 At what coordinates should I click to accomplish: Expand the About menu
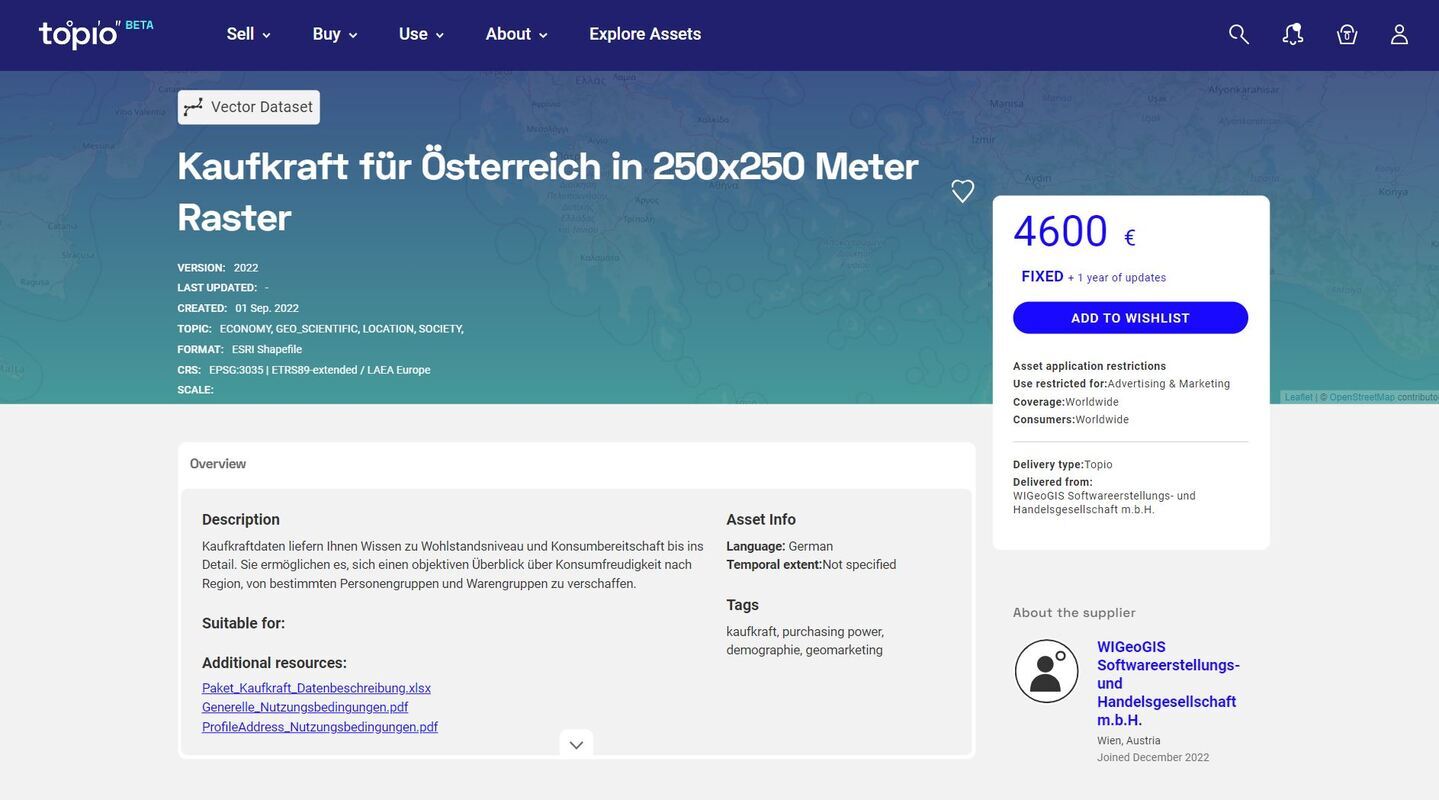(517, 34)
